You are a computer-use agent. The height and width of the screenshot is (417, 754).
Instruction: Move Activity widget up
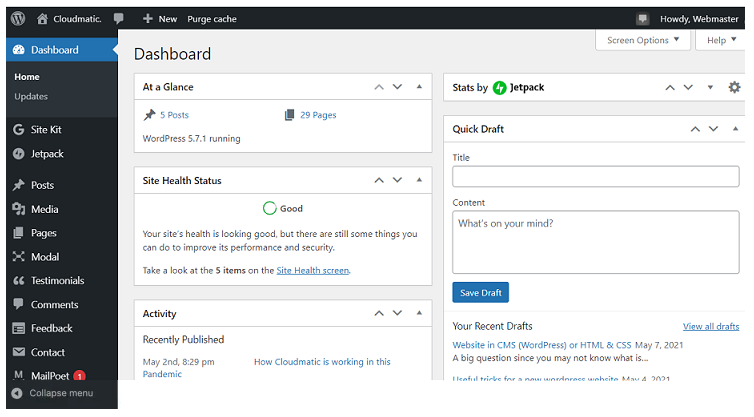coord(379,313)
